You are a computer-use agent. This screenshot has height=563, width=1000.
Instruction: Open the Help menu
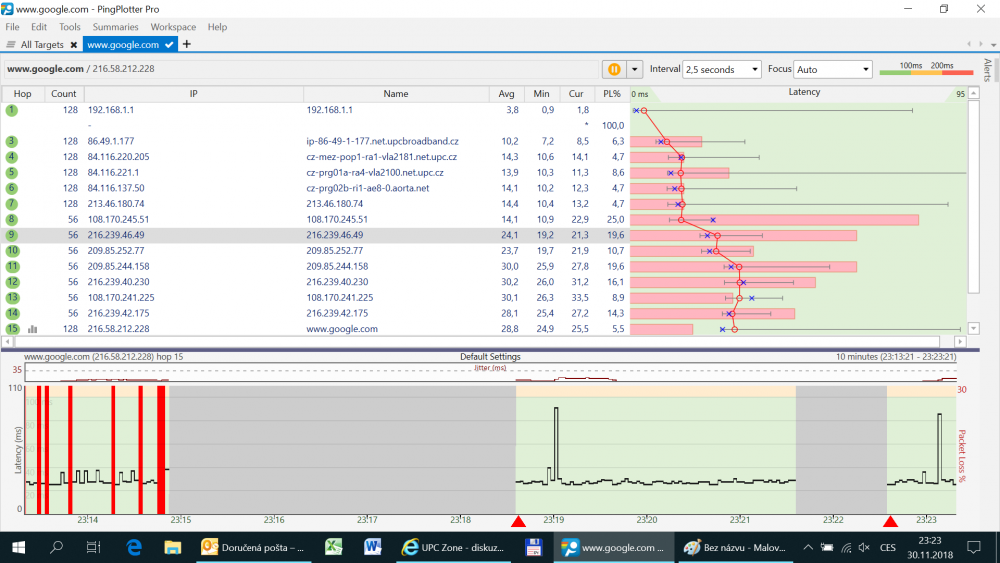tap(217, 27)
